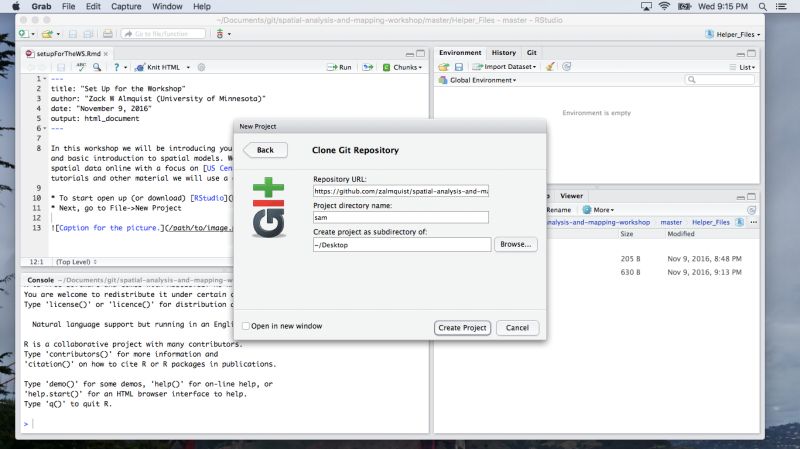Click the Save All icon in main toolbar
Screen dimensions: 800x449
click(x=88, y=34)
